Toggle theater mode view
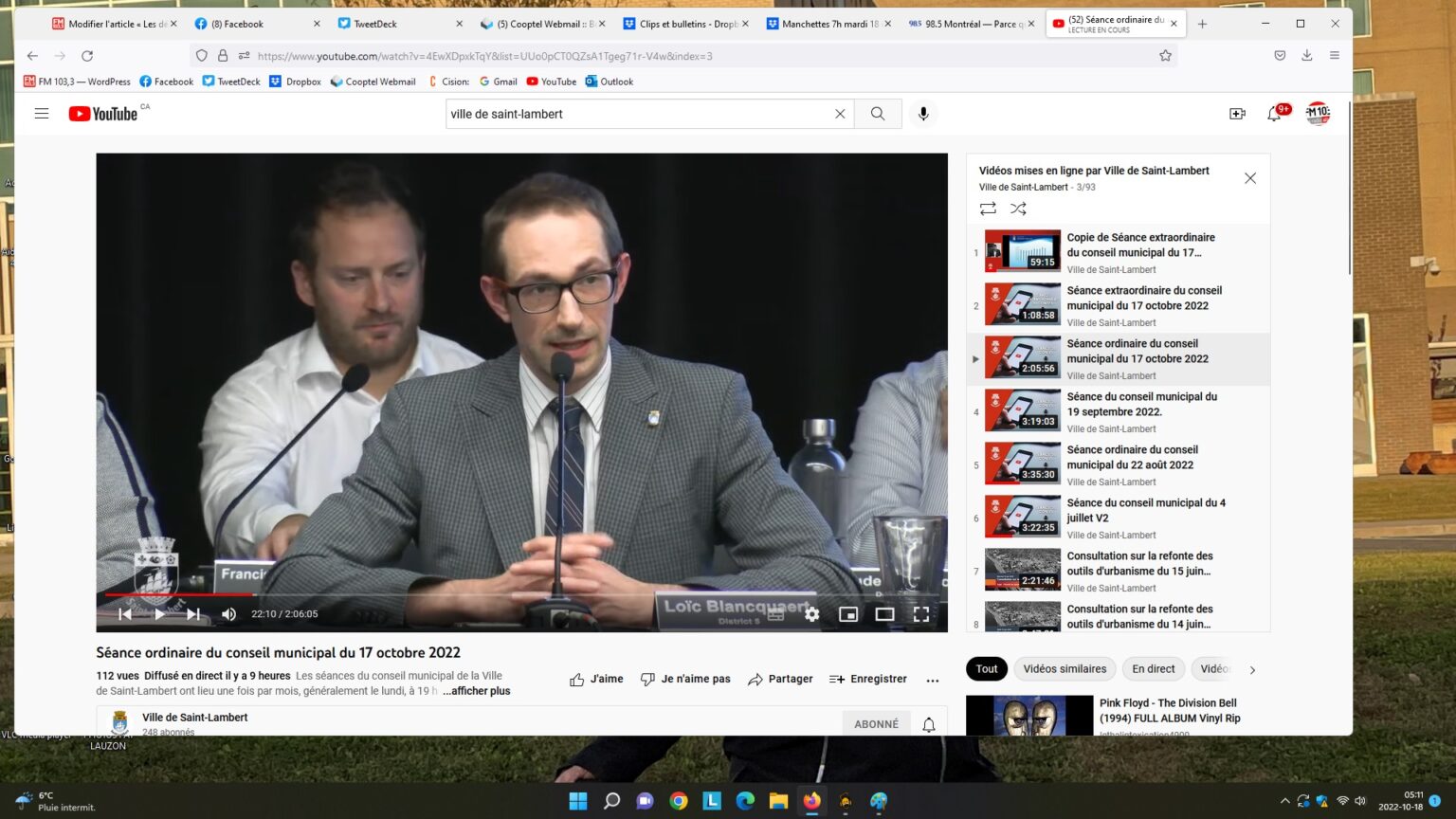 point(884,614)
